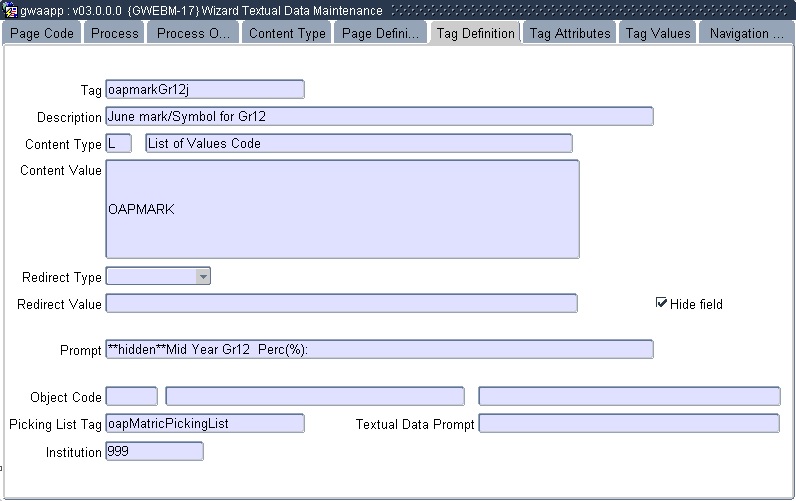The image size is (796, 501).
Task: Click the Picking List Tag label
Action: [55, 424]
